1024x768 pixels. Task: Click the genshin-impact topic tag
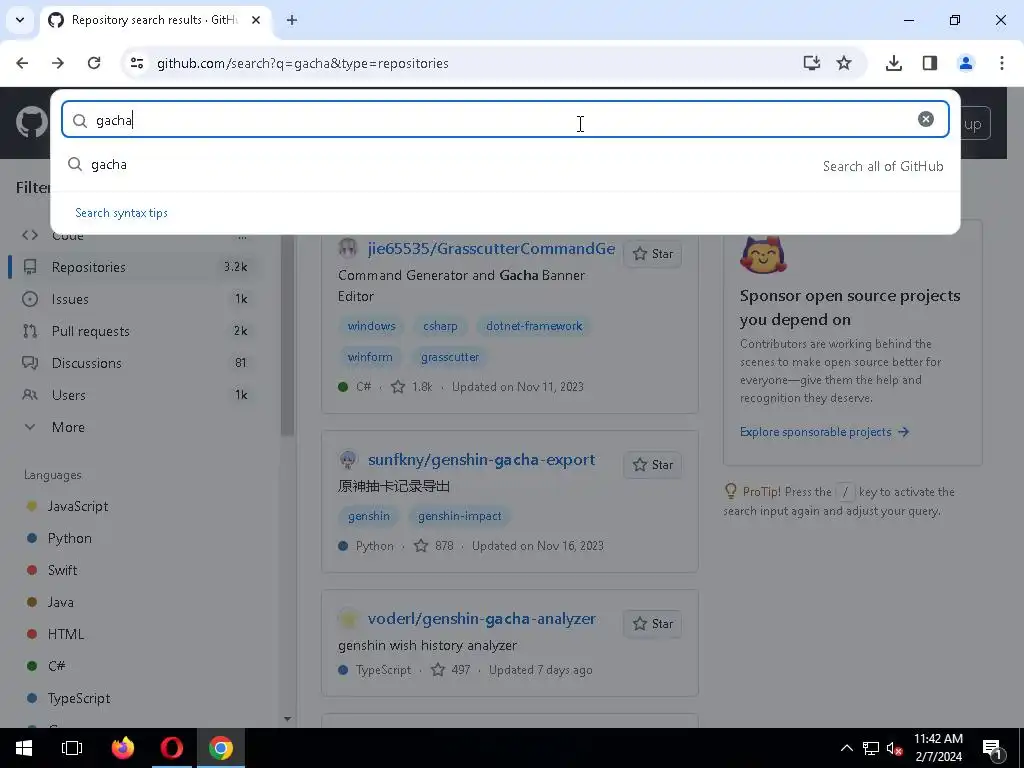pyautogui.click(x=460, y=516)
